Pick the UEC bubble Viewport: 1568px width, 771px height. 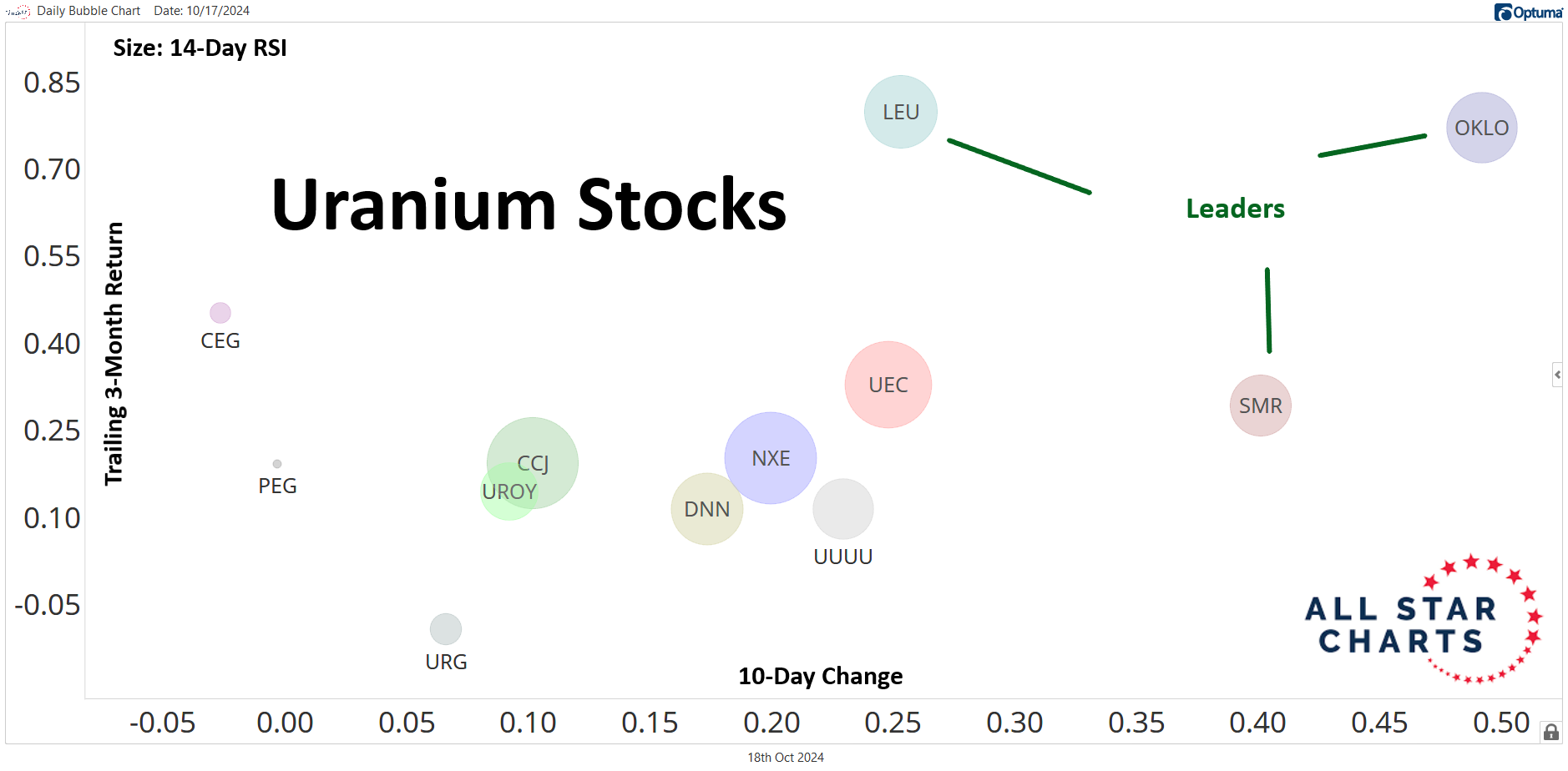click(x=888, y=385)
